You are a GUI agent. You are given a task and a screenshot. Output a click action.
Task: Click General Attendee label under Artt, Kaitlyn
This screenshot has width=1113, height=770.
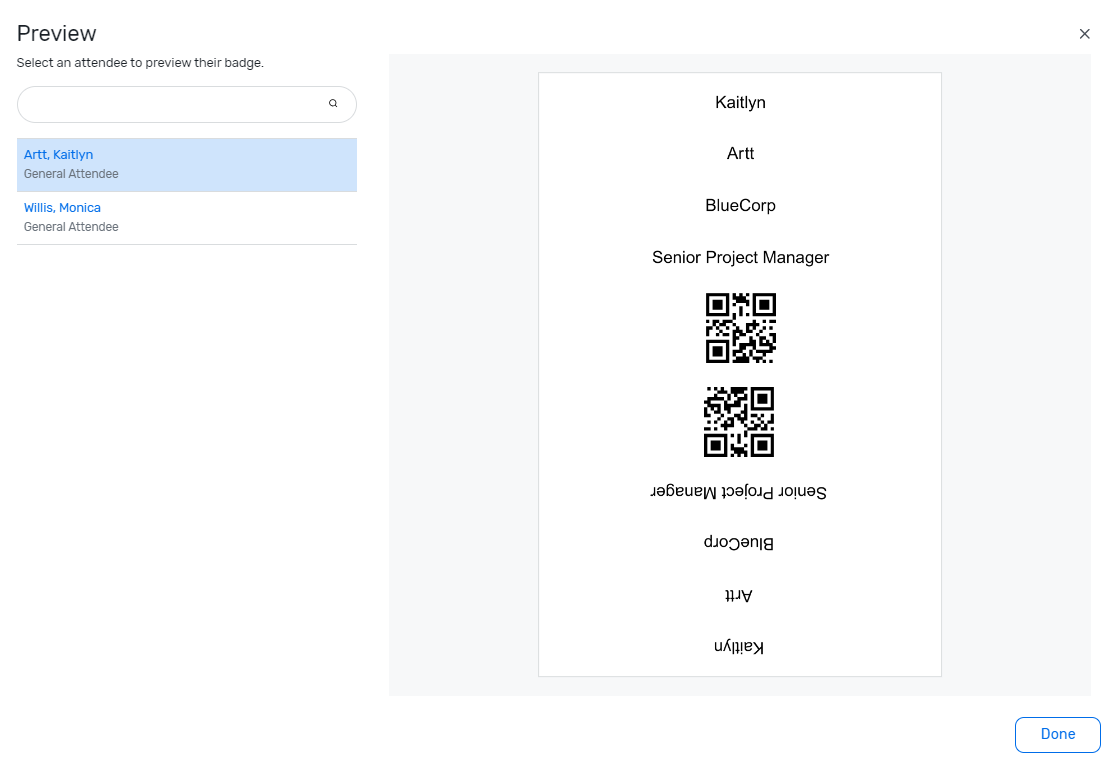(x=71, y=174)
